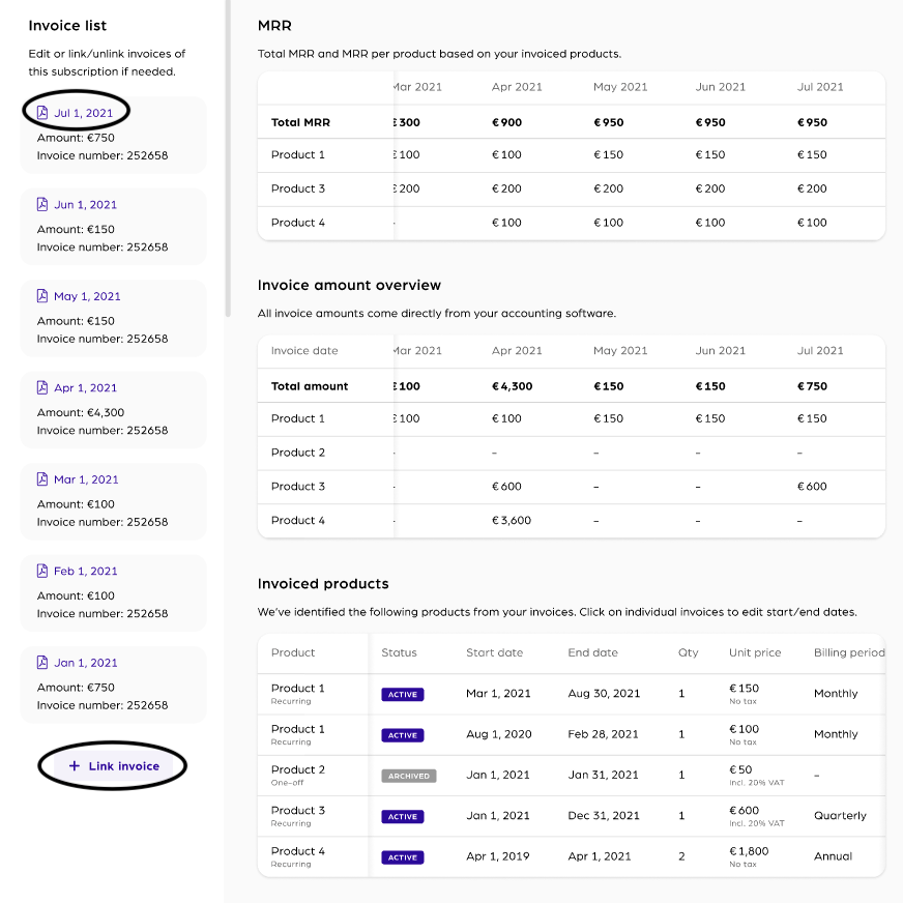
Task: Select Amount €4,300 in invoice list
Action: 81,412
